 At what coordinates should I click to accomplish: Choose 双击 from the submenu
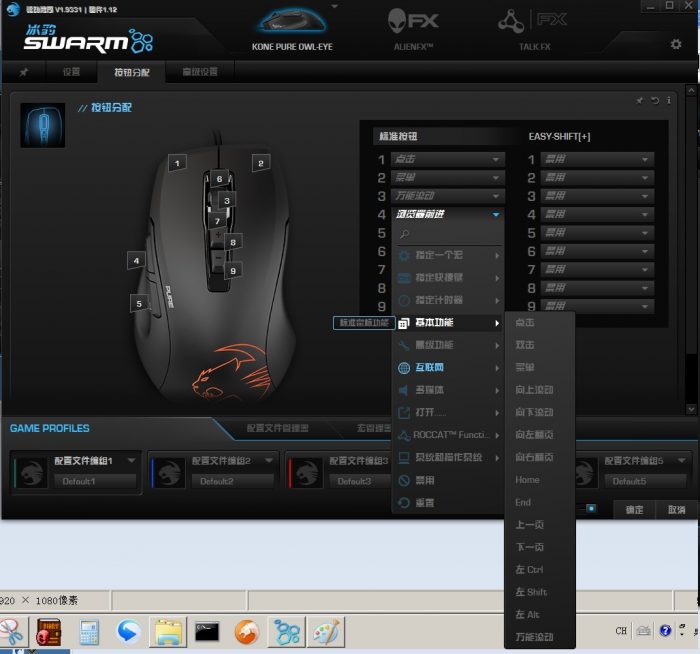525,345
